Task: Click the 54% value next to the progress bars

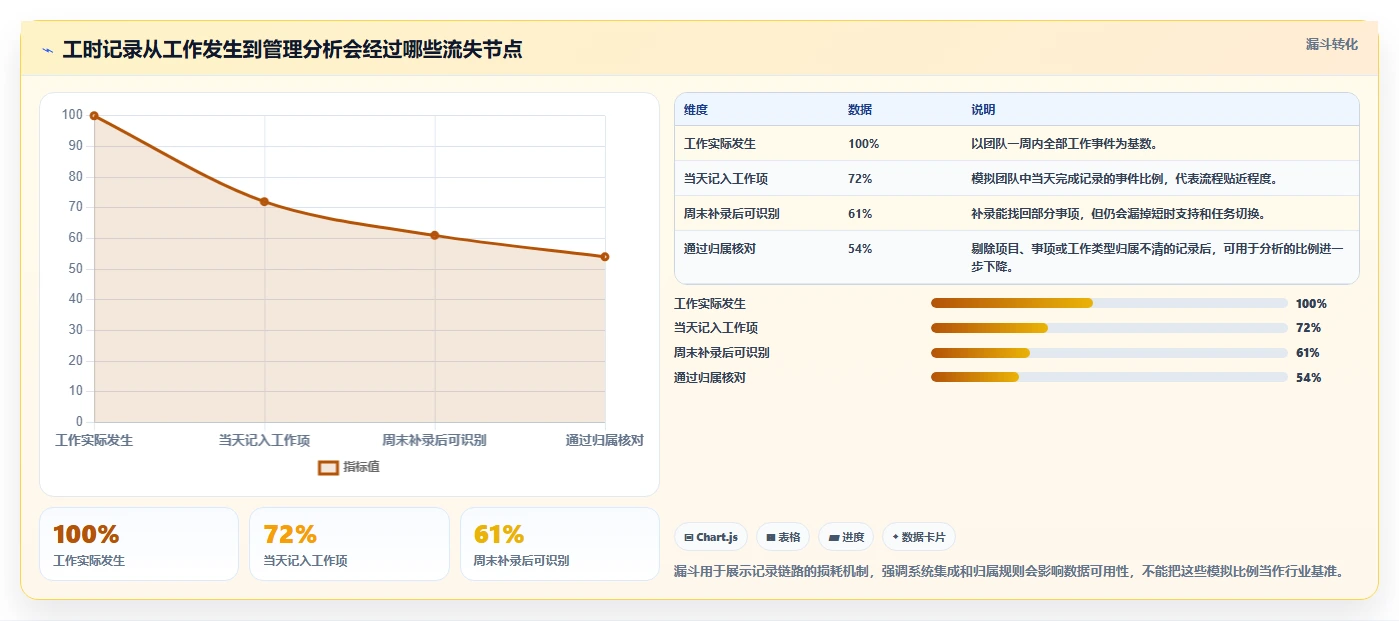Action: [1308, 377]
